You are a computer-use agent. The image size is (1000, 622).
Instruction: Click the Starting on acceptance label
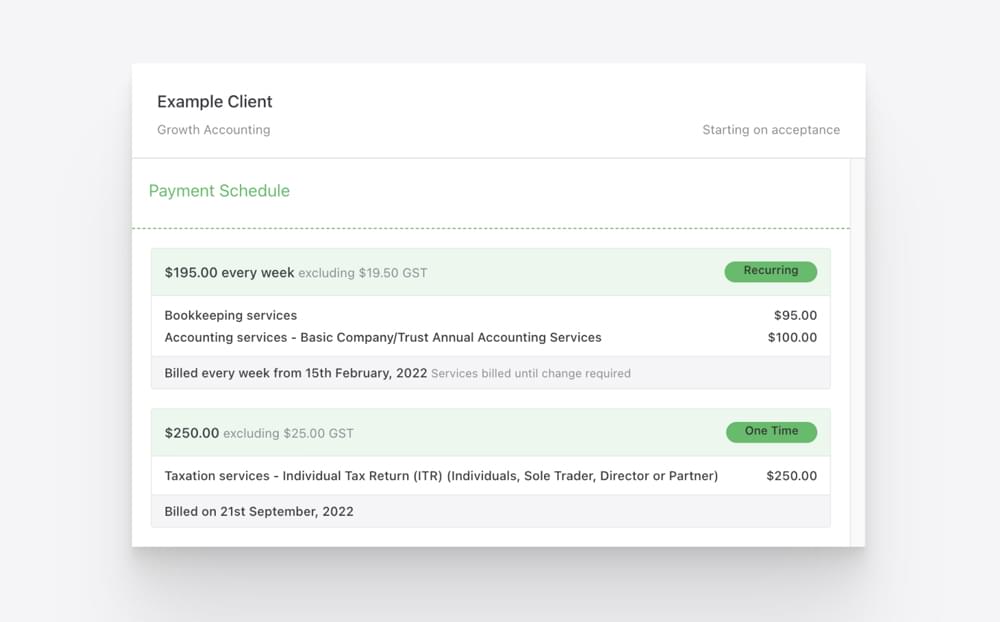click(x=771, y=129)
